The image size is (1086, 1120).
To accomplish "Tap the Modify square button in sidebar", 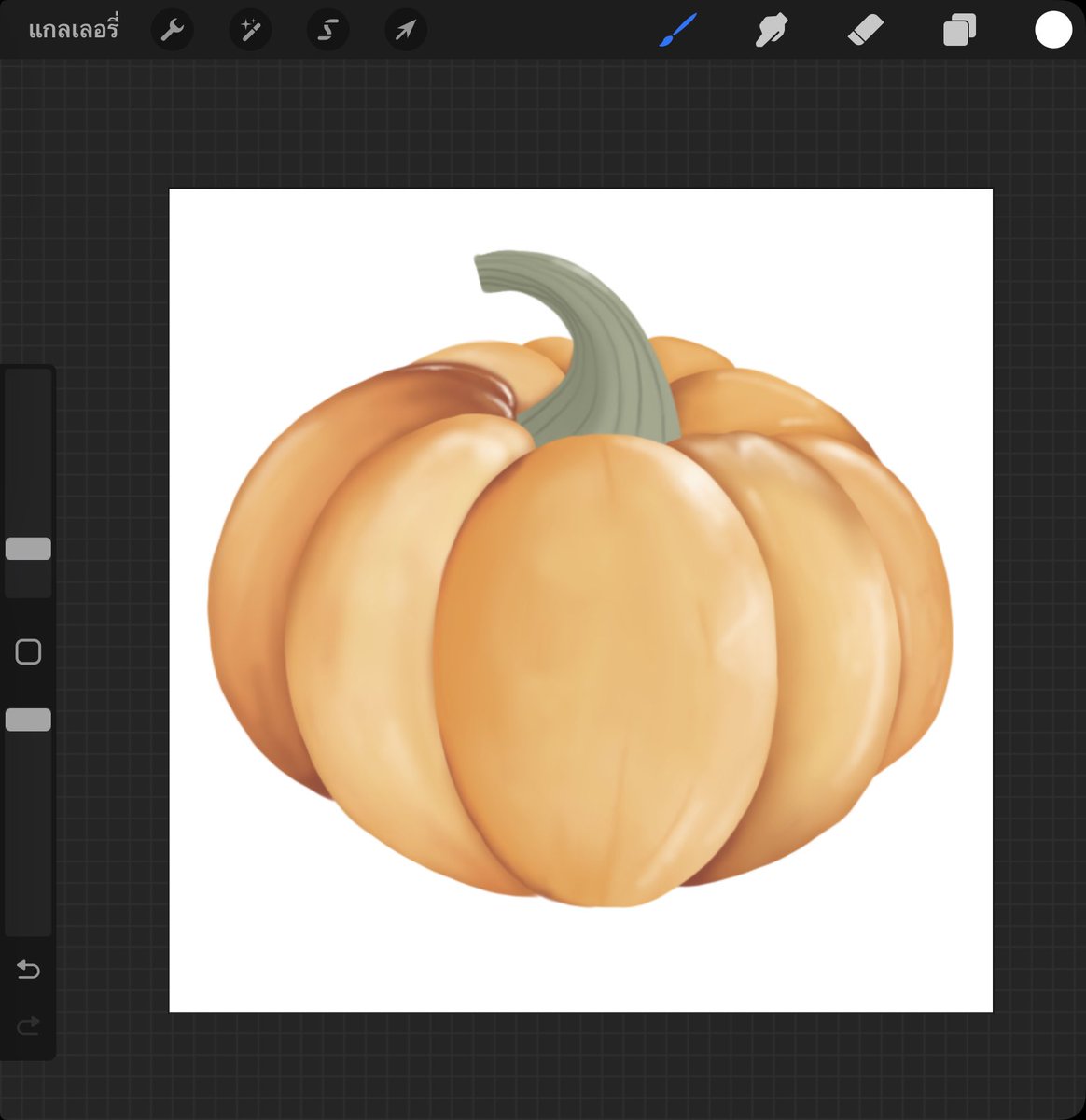I will point(28,651).
